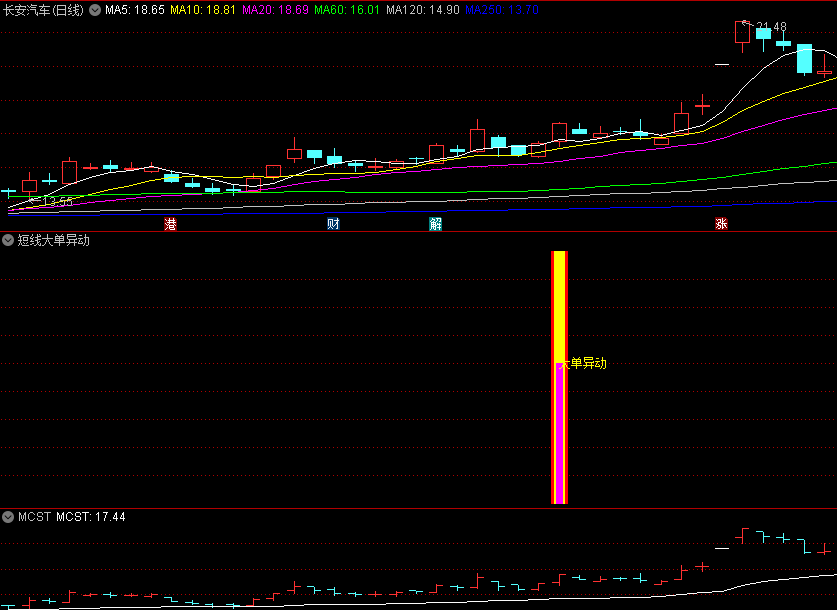Click the blue 财 event marker icon
This screenshot has height=610, width=837.
(333, 224)
